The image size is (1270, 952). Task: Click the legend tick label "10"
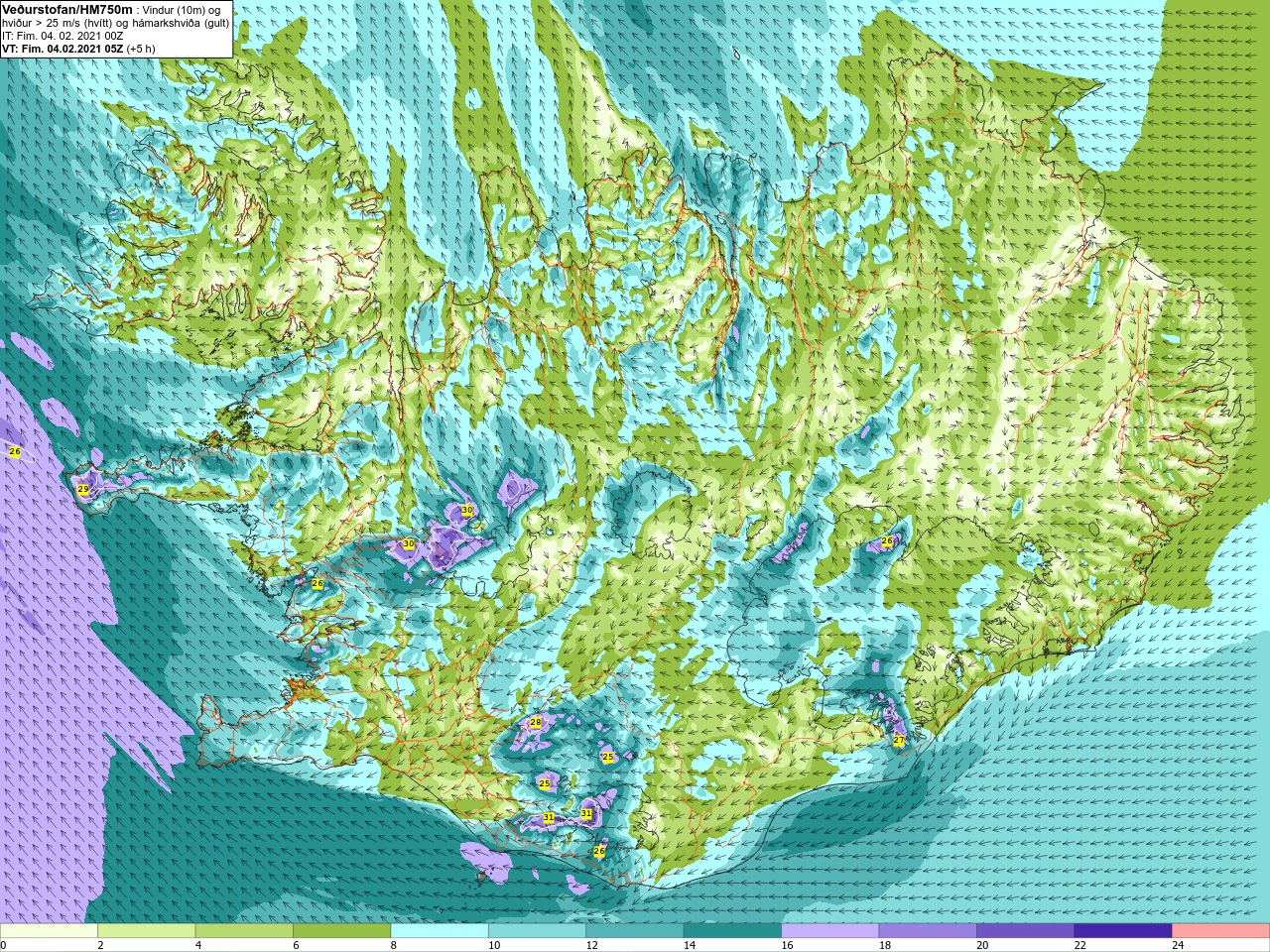pos(494,945)
